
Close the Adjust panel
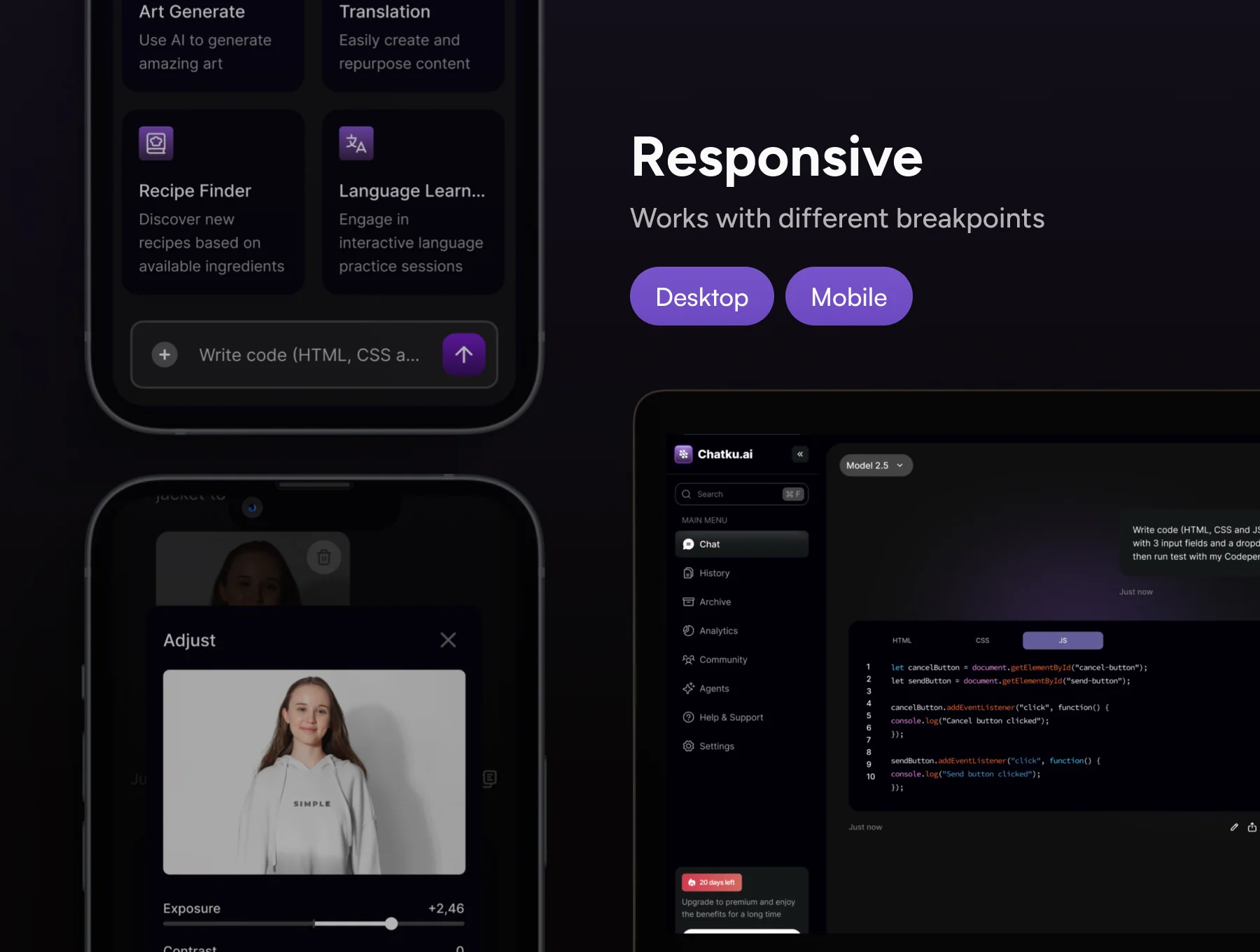(448, 640)
